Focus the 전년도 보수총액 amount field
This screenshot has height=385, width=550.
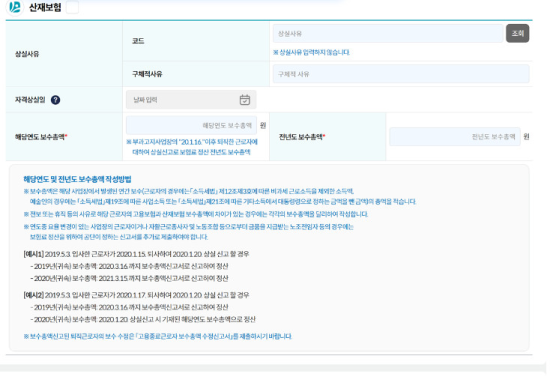[x=455, y=137]
